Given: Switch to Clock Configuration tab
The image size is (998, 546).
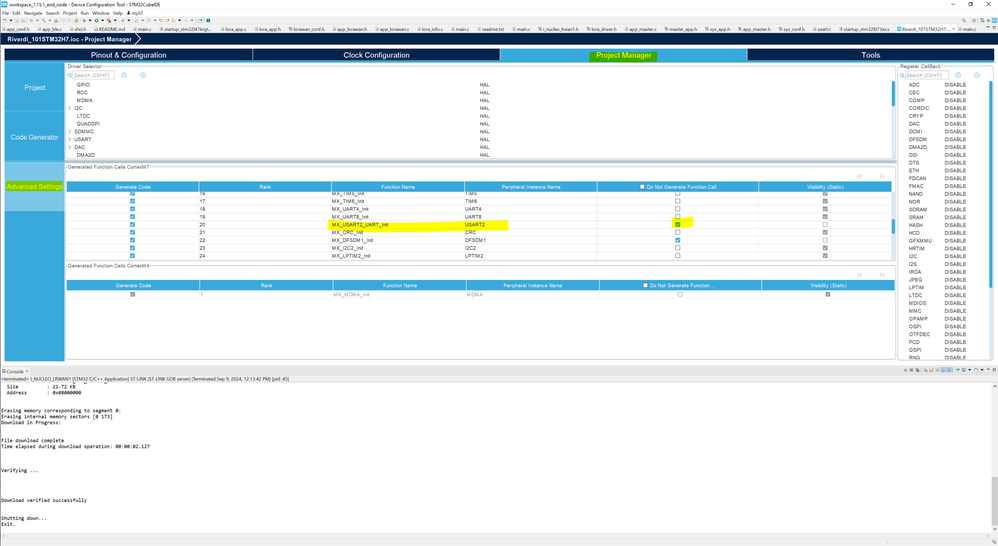Looking at the screenshot, I should pyautogui.click(x=376, y=55).
